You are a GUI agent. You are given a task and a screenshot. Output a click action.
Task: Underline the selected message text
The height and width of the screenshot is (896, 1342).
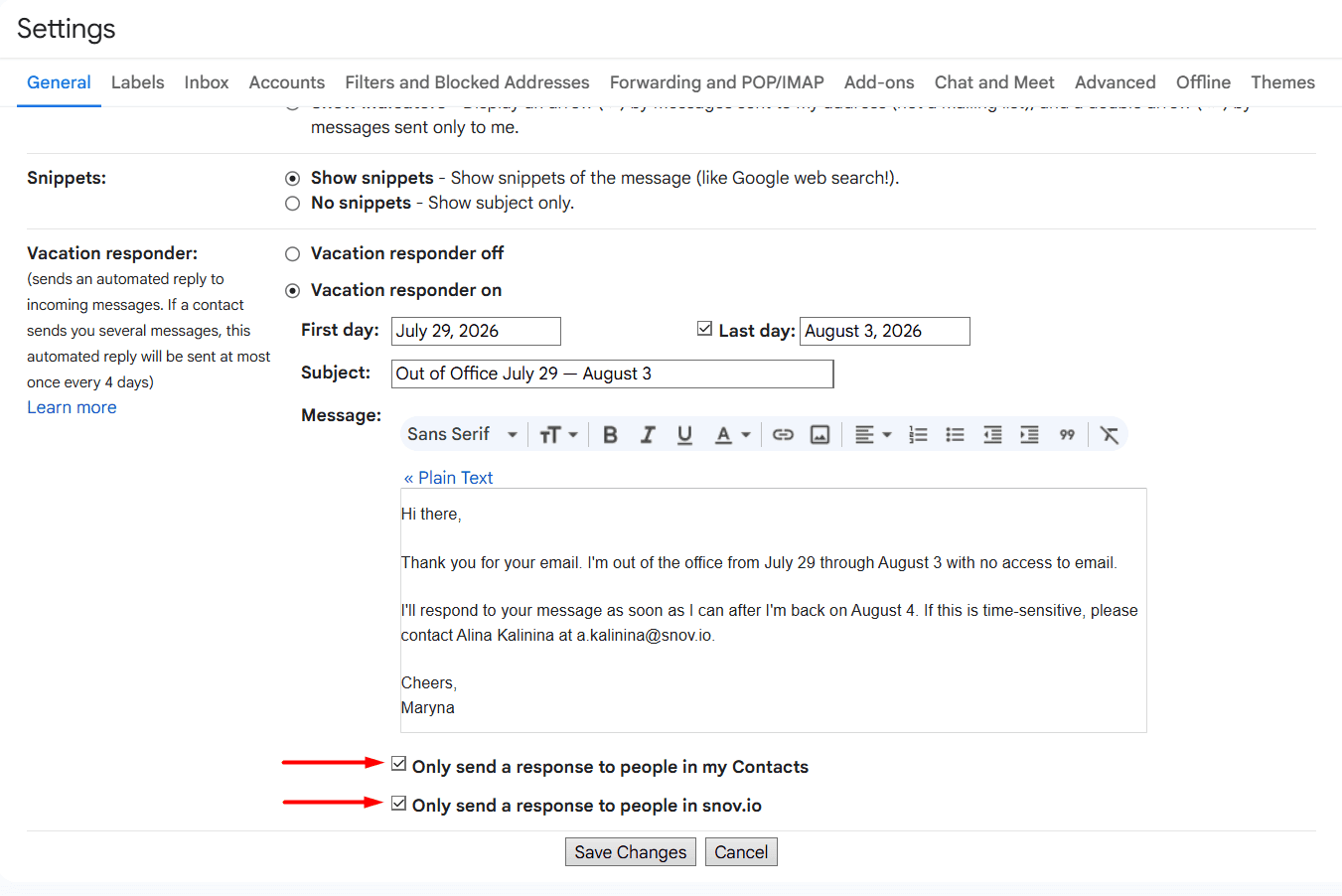[684, 435]
